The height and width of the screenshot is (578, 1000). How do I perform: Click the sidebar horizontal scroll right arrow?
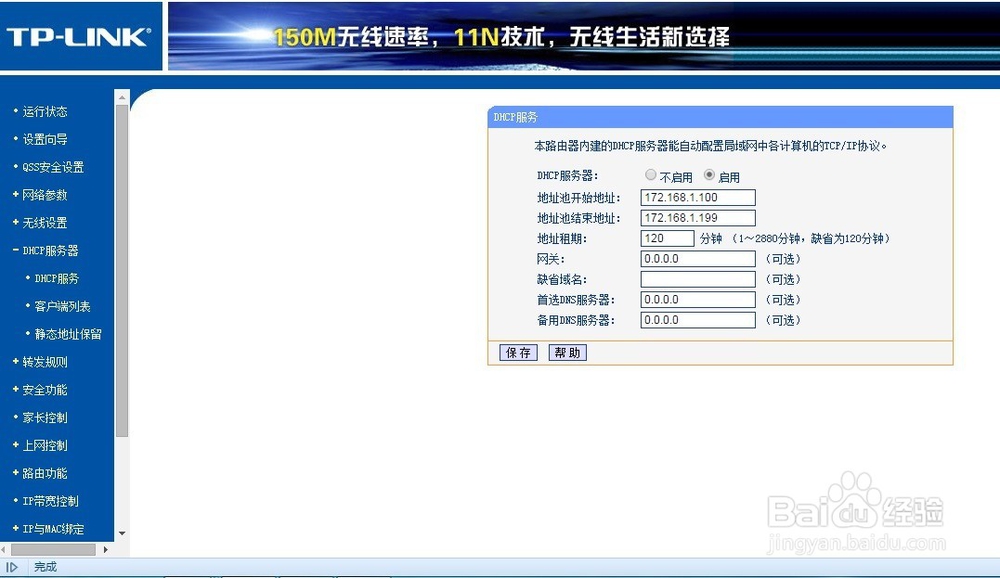pos(105,549)
